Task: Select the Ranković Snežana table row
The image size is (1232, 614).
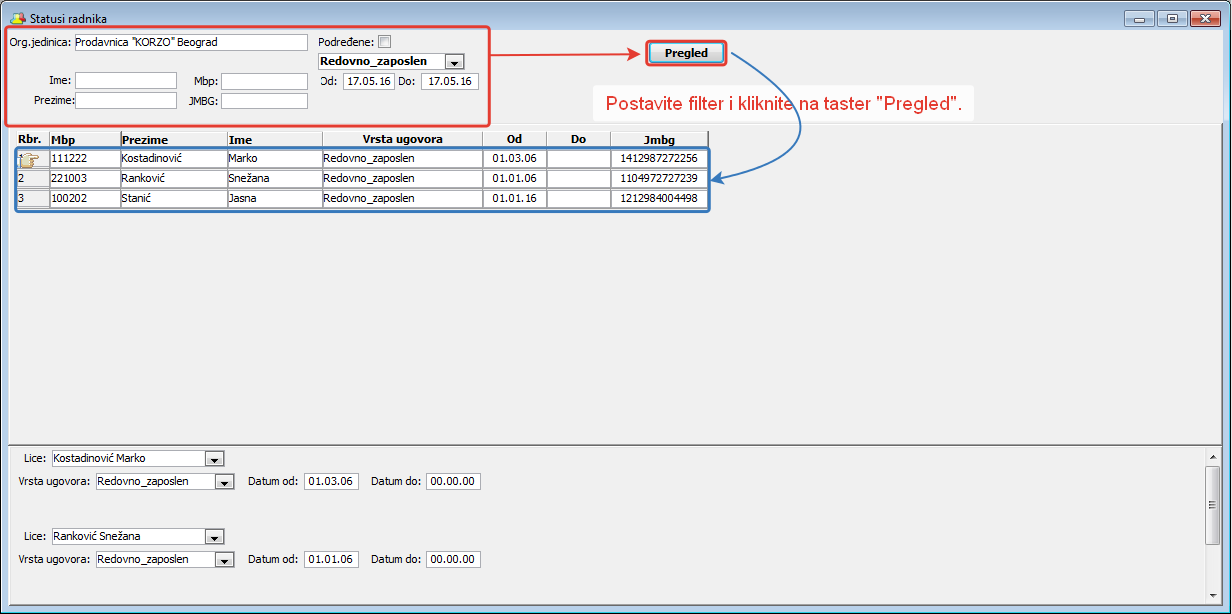Action: [x=362, y=179]
